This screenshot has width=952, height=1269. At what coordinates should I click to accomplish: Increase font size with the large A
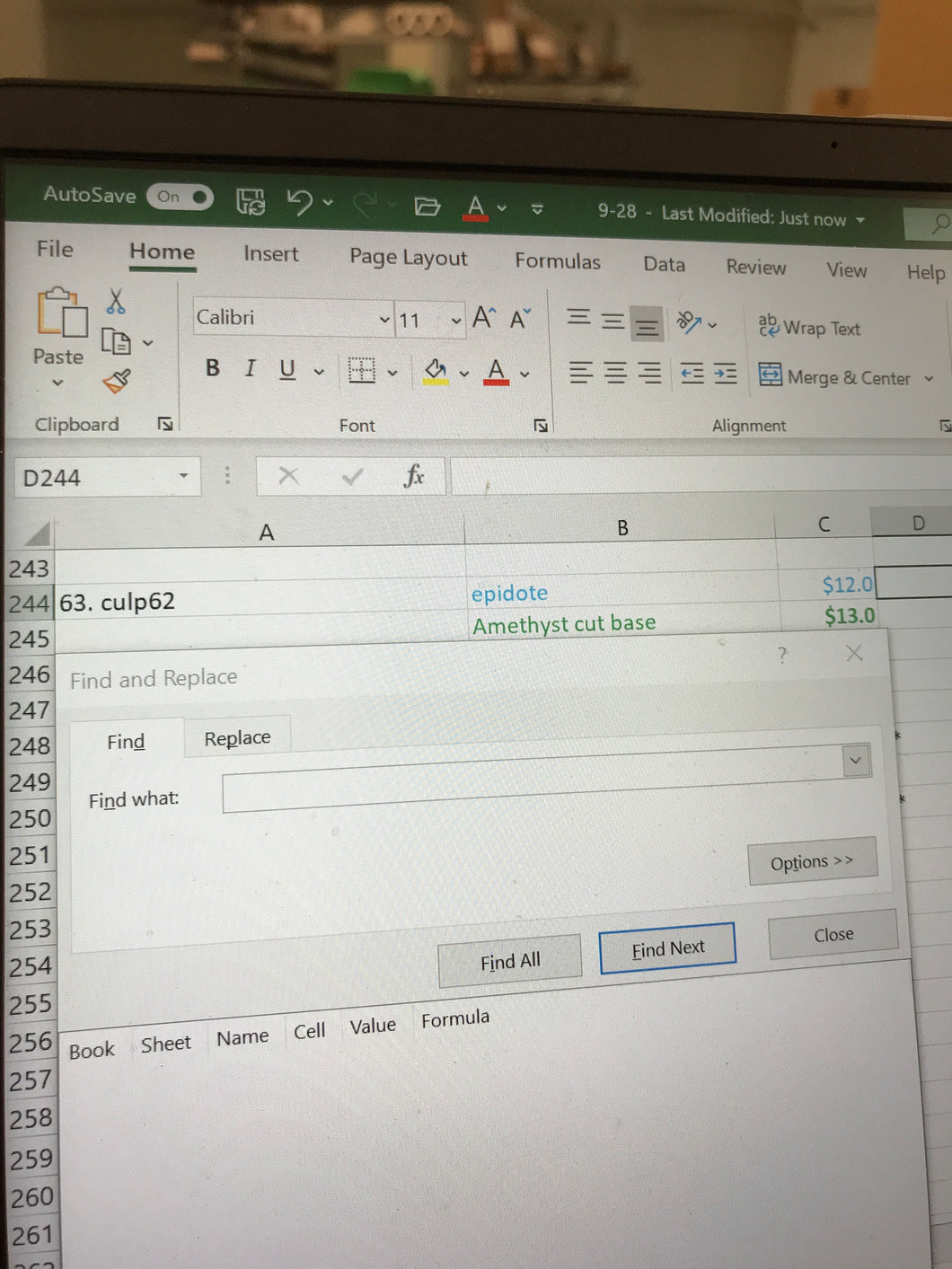tap(484, 317)
